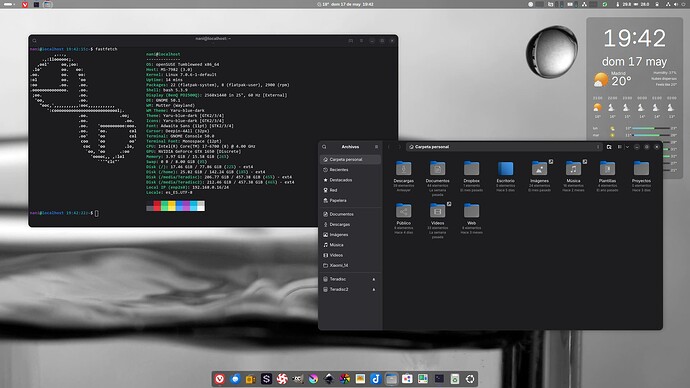The image size is (690, 388).
Task: Open the clock and date in top bar
Action: tap(345, 4)
